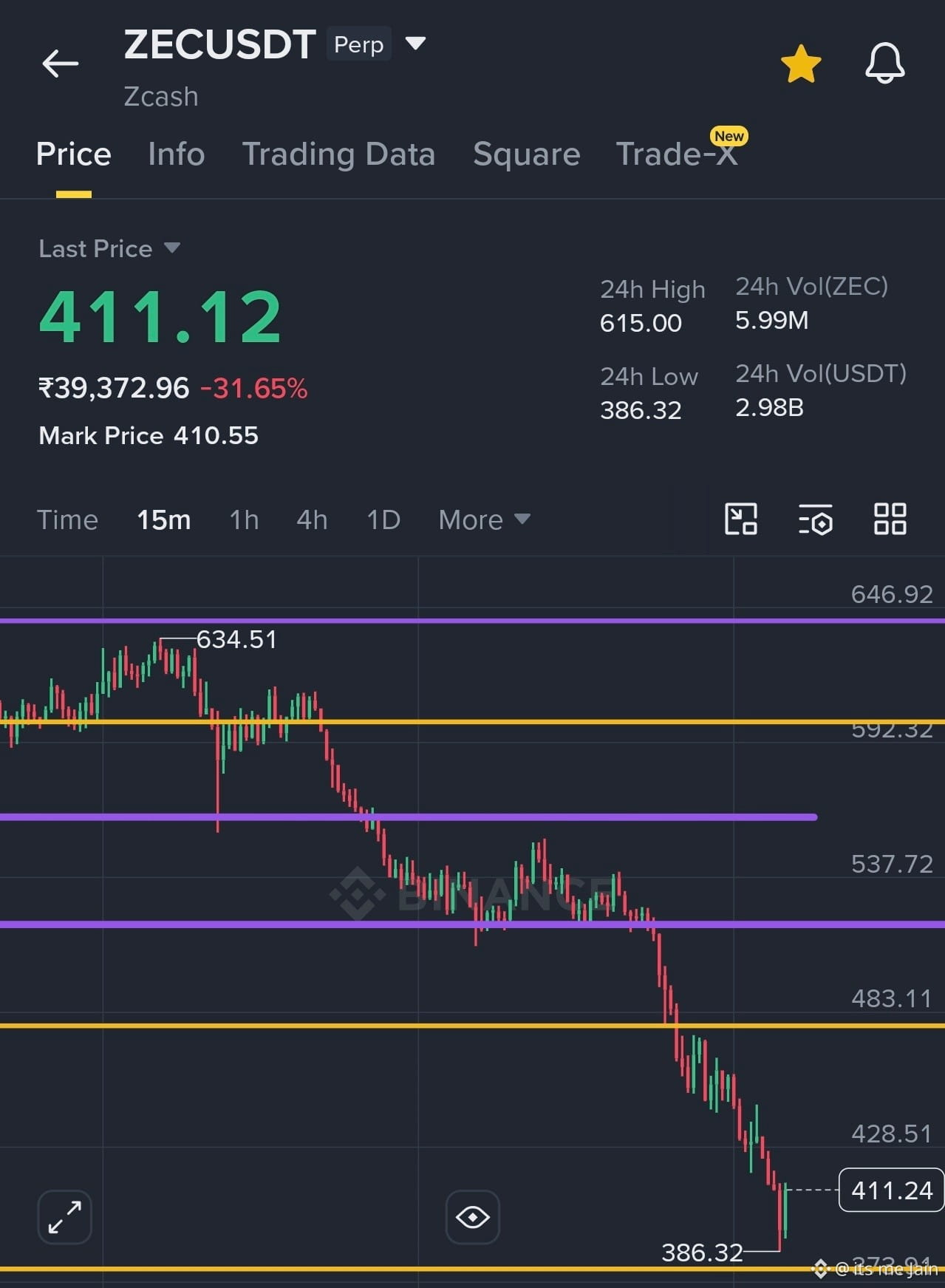The width and height of the screenshot is (945, 1288).
Task: Select the Perp contract label
Action: (358, 44)
